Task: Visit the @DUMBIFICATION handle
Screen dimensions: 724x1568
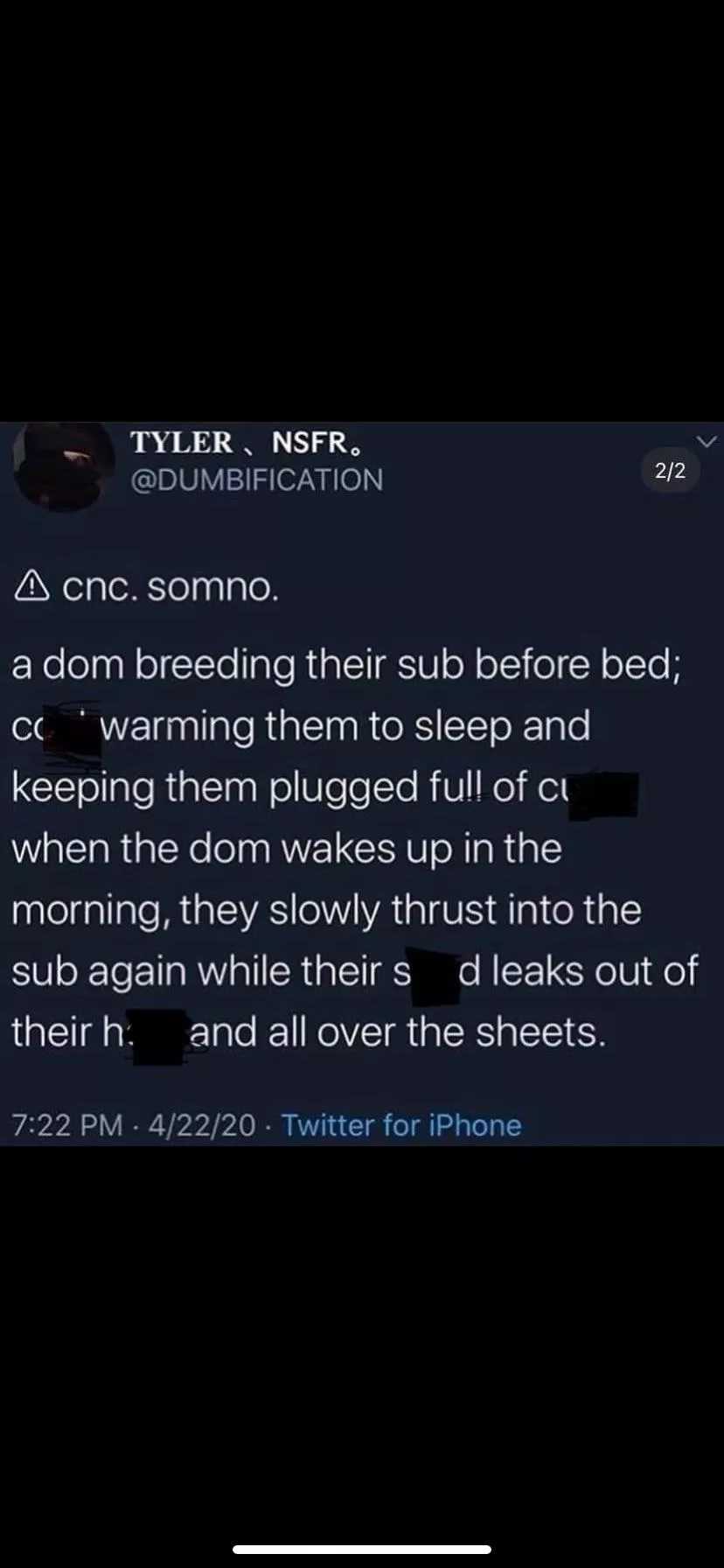Action: point(256,479)
